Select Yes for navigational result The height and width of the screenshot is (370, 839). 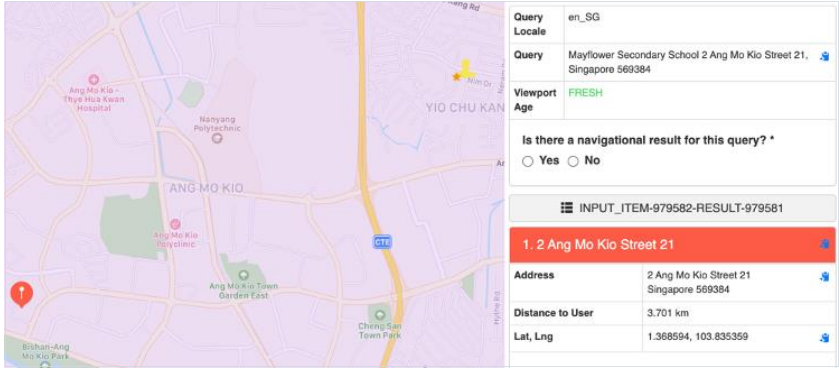point(528,161)
